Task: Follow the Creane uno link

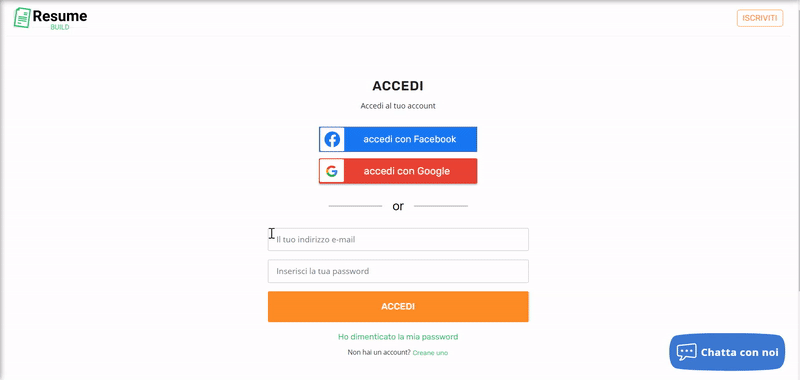Action: 430,352
